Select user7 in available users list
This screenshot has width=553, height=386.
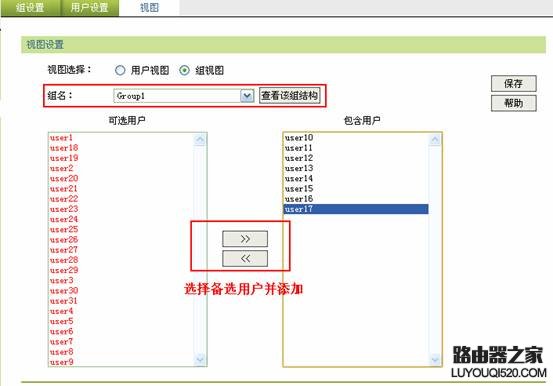(122, 343)
